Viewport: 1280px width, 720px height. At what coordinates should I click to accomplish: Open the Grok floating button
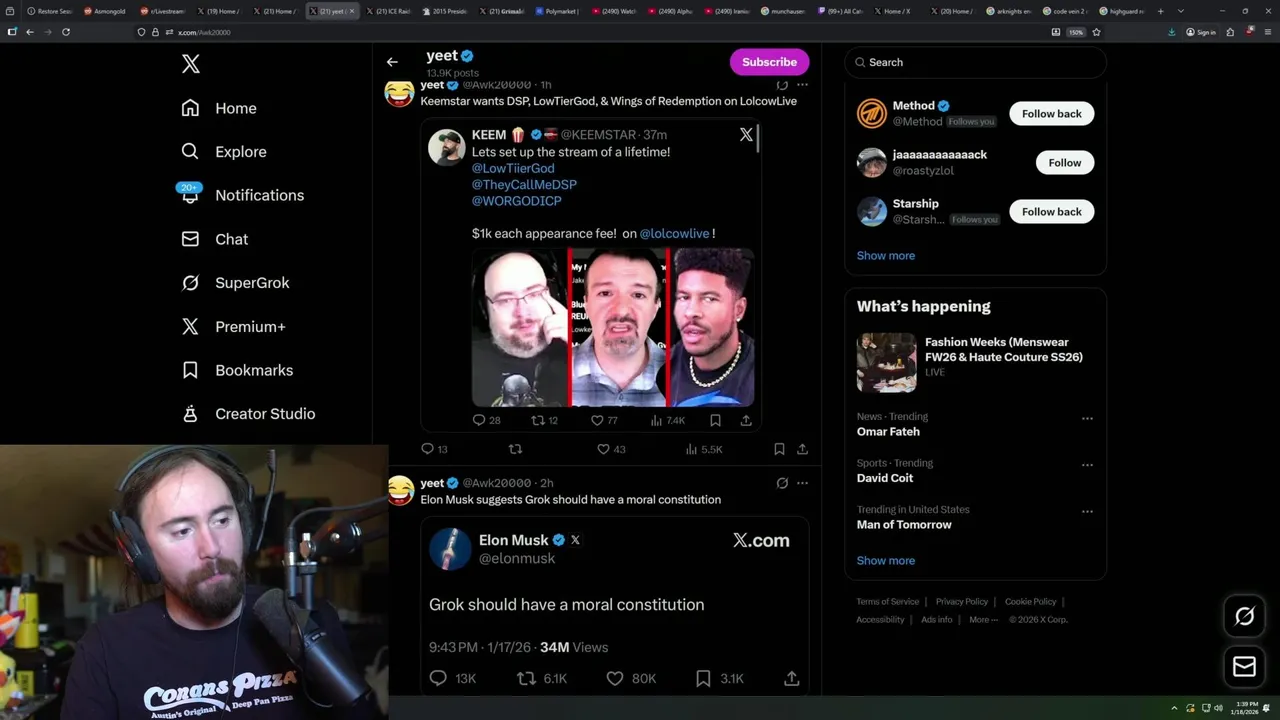click(x=1244, y=616)
